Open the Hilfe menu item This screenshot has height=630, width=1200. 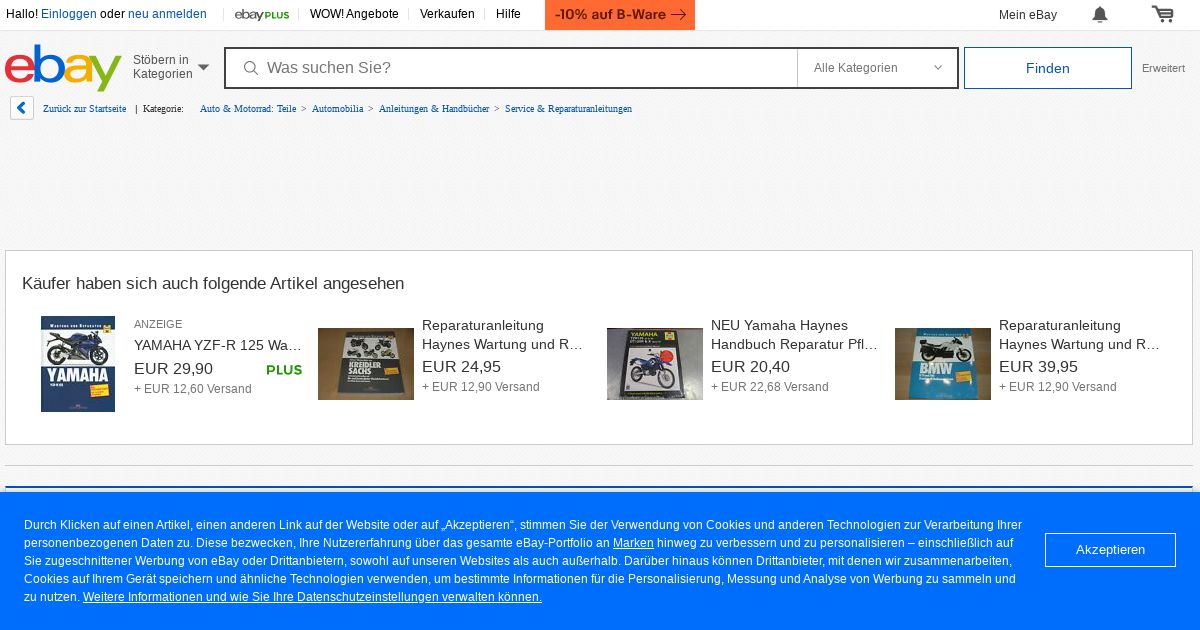click(x=508, y=14)
